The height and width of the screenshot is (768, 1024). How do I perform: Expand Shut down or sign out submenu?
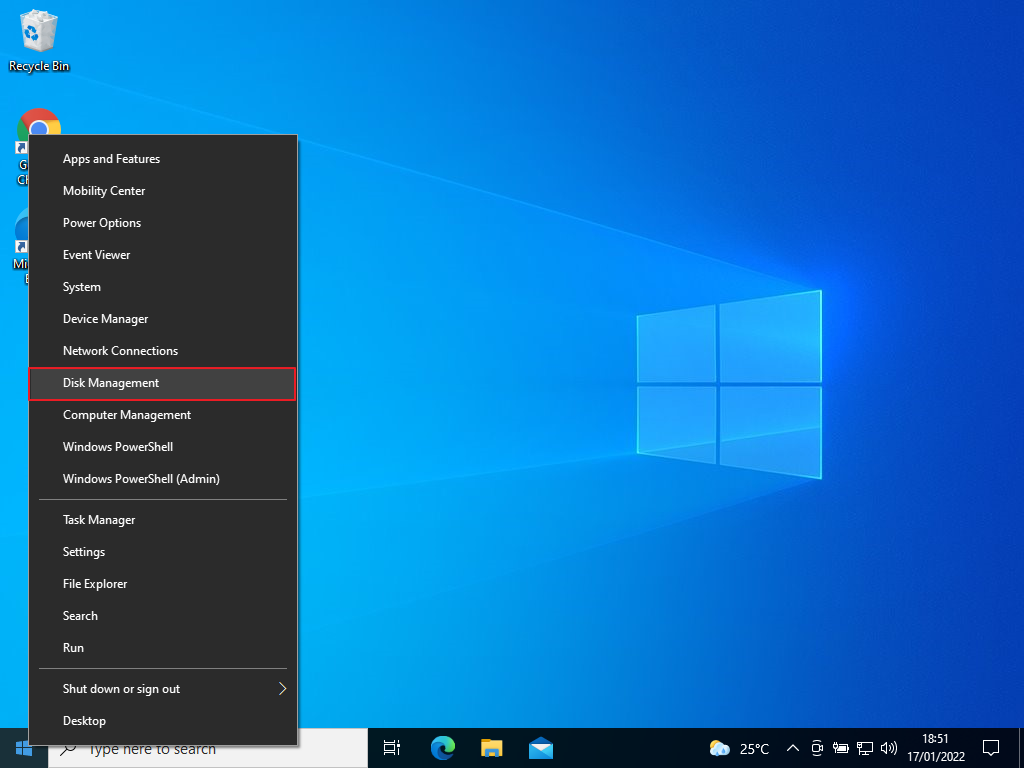pos(163,689)
